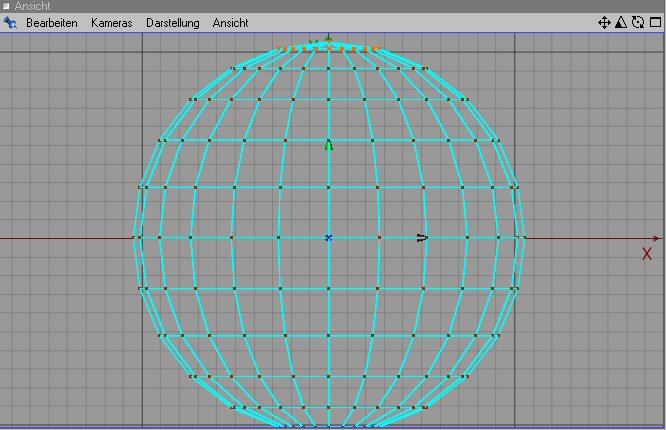Click the leftmost sphere point on the equator
This screenshot has height=430, width=666.
pos(134,238)
